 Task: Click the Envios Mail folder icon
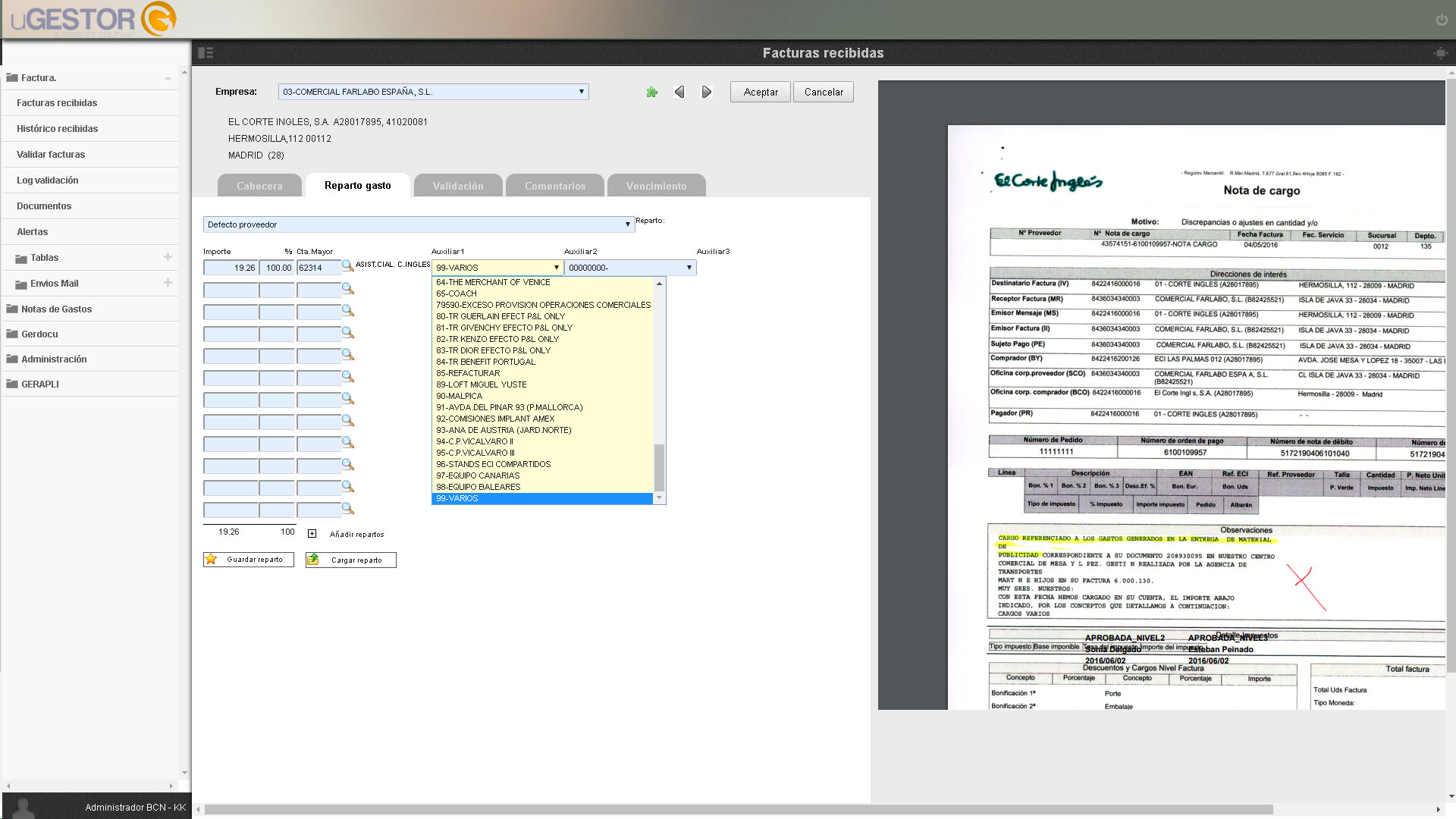(x=21, y=284)
